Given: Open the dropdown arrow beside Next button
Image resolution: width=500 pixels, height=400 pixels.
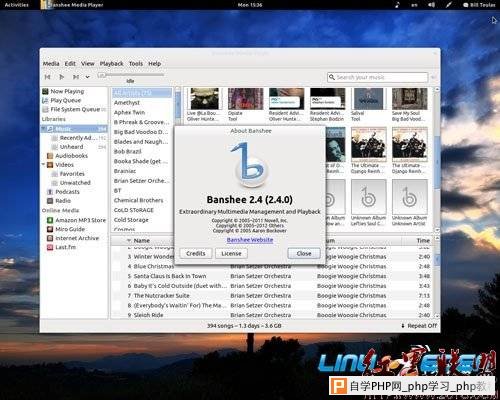Looking at the screenshot, I should 87,77.
